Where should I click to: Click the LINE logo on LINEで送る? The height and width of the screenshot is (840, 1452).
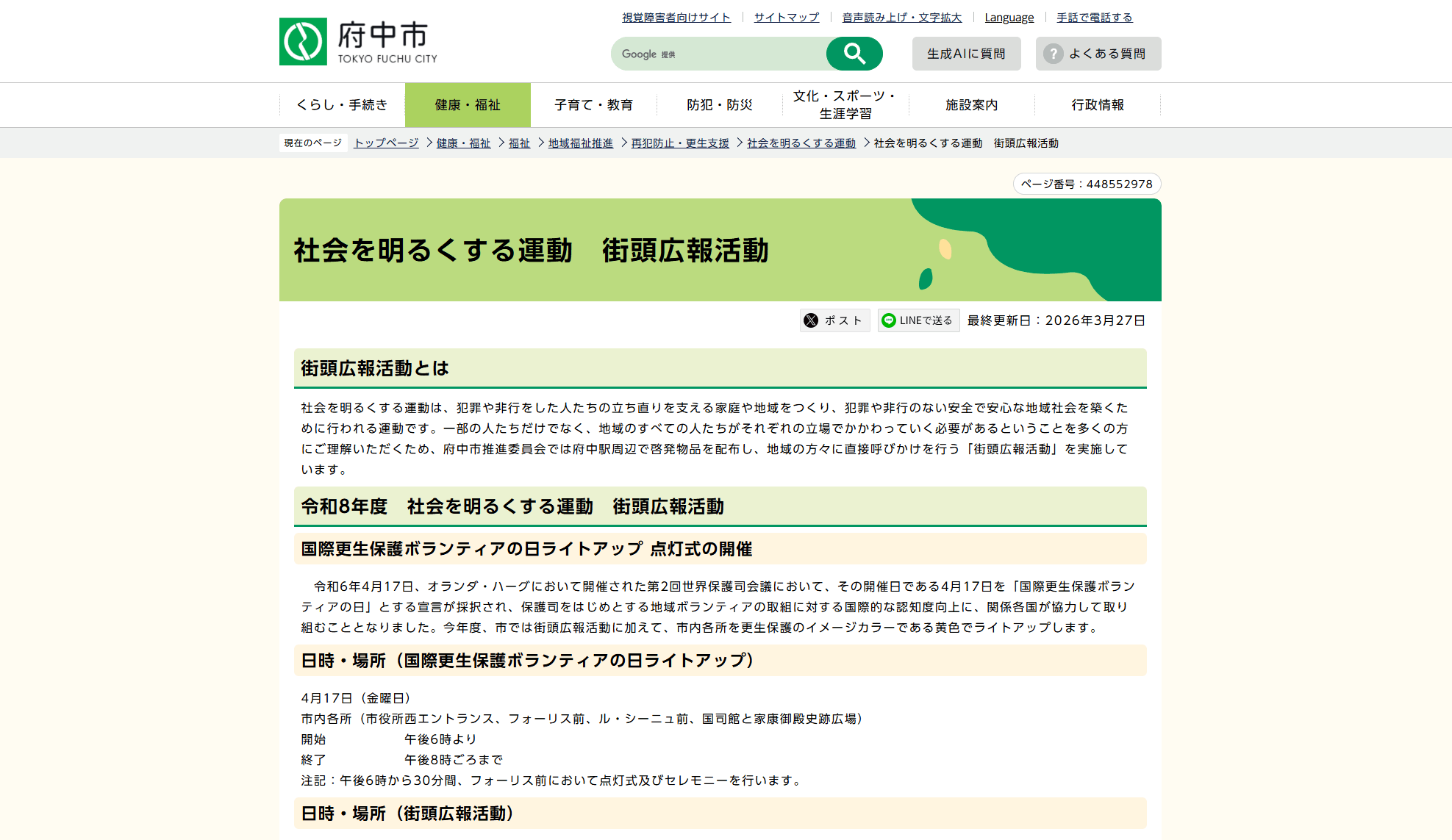pyautogui.click(x=889, y=320)
